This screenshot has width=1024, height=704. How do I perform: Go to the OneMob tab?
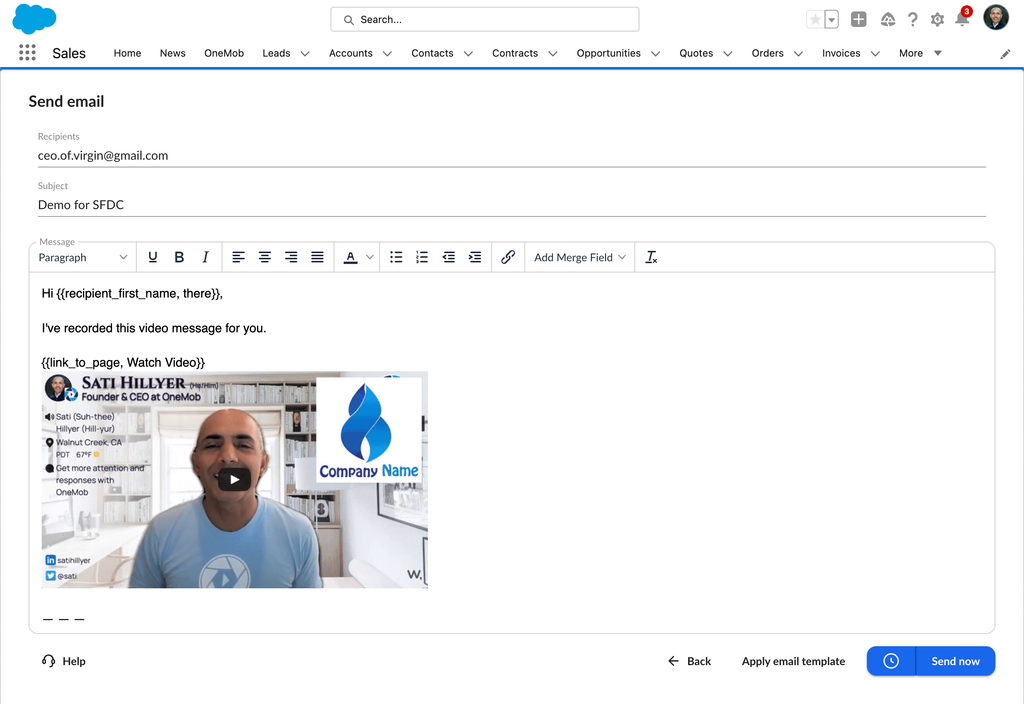[224, 54]
